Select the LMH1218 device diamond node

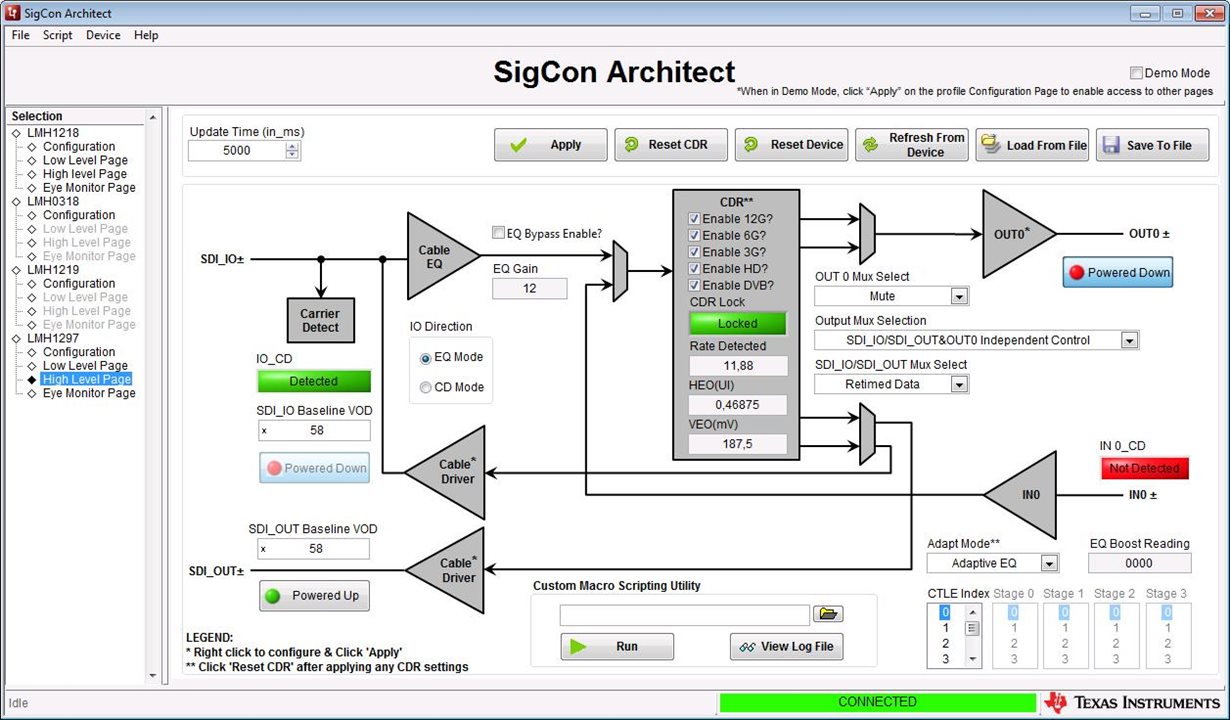(16, 133)
